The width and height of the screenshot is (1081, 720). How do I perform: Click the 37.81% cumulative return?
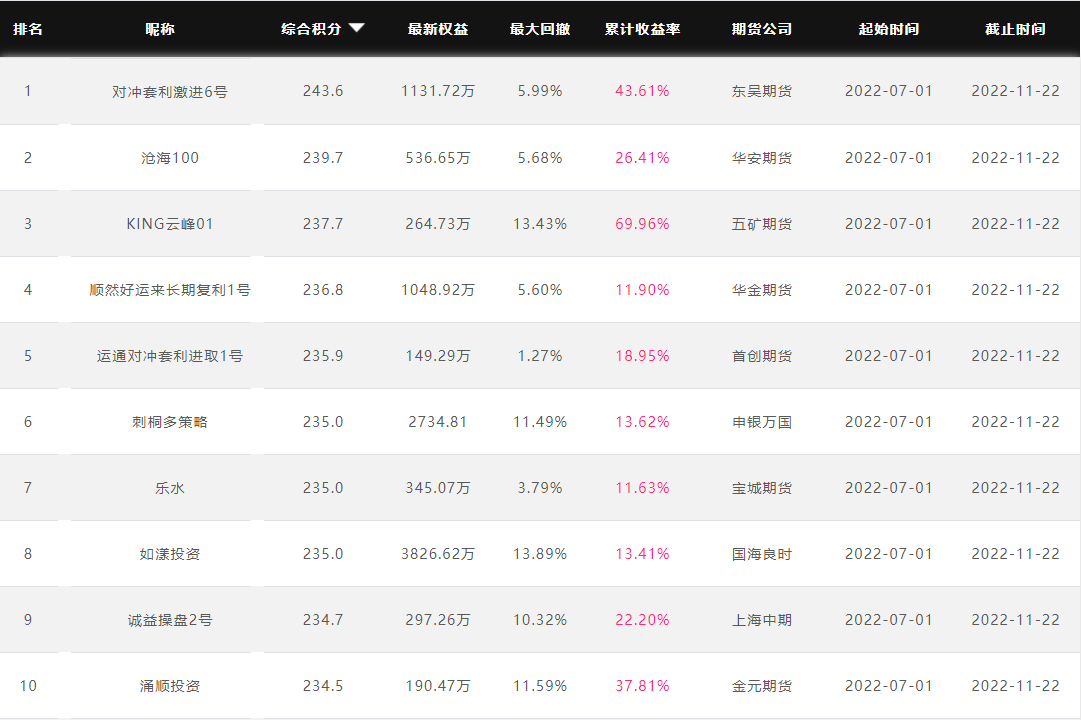point(643,686)
